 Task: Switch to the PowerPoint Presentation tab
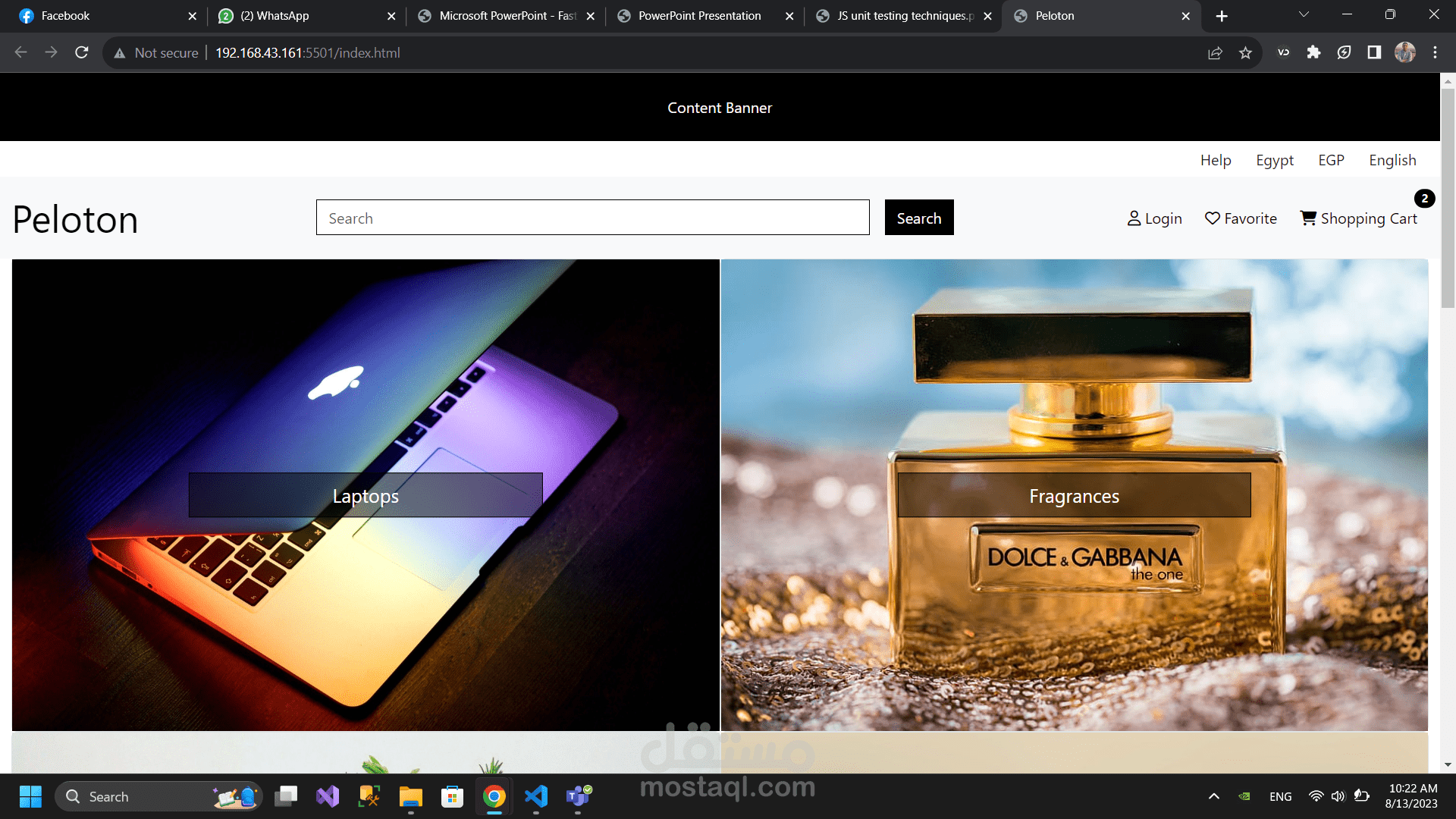(699, 15)
